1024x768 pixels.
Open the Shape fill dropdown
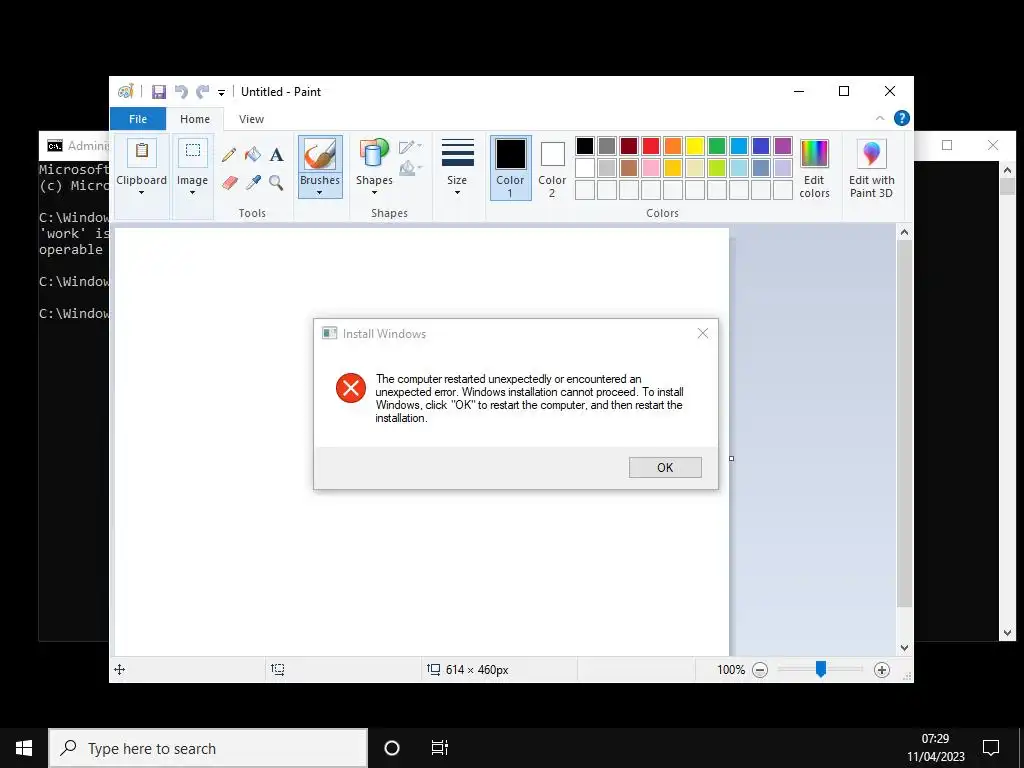point(411,168)
